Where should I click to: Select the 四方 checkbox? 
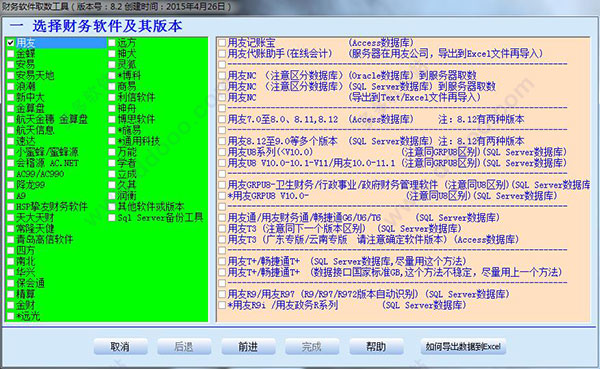[x=11, y=250]
